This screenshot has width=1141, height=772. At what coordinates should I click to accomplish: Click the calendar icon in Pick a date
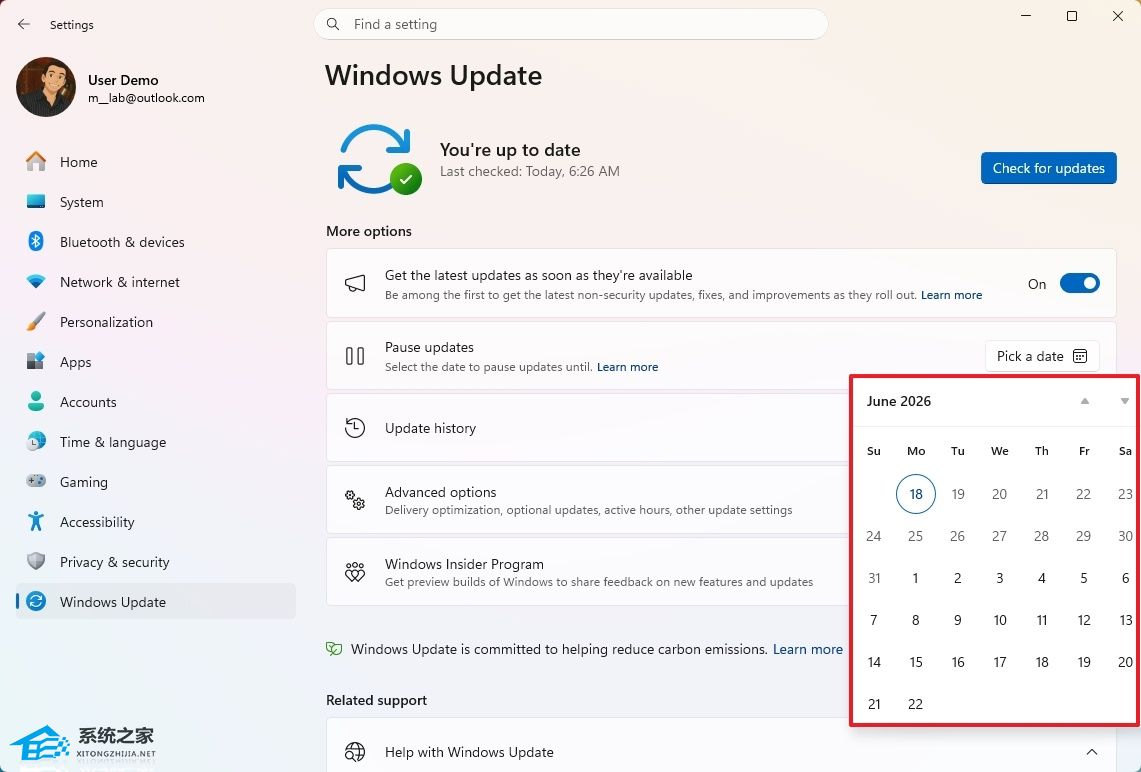(1081, 356)
